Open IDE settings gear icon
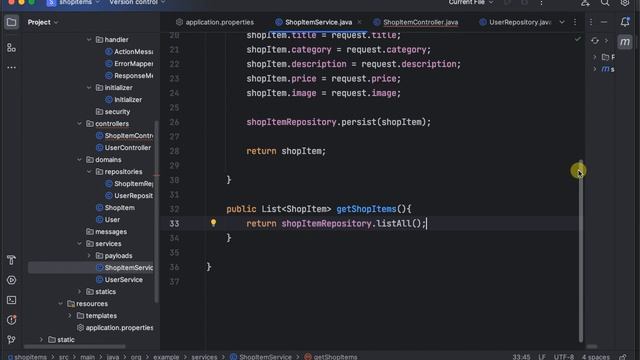This screenshot has width=640, height=360. pyautogui.click(x=624, y=2)
